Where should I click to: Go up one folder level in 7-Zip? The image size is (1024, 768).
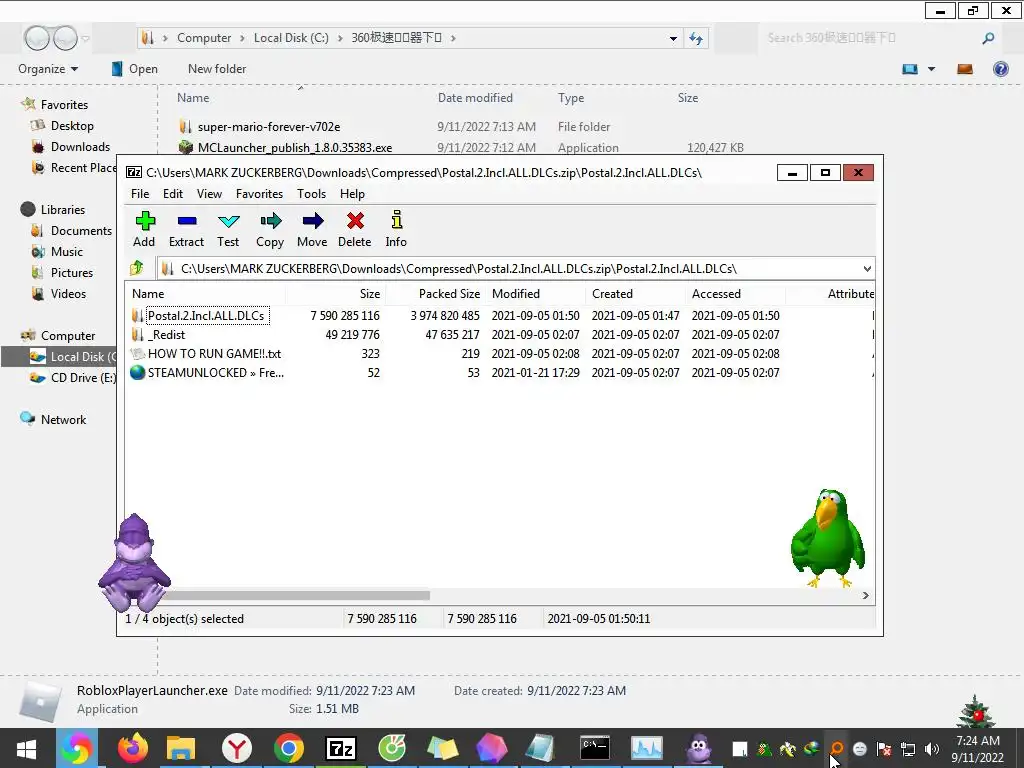point(137,268)
